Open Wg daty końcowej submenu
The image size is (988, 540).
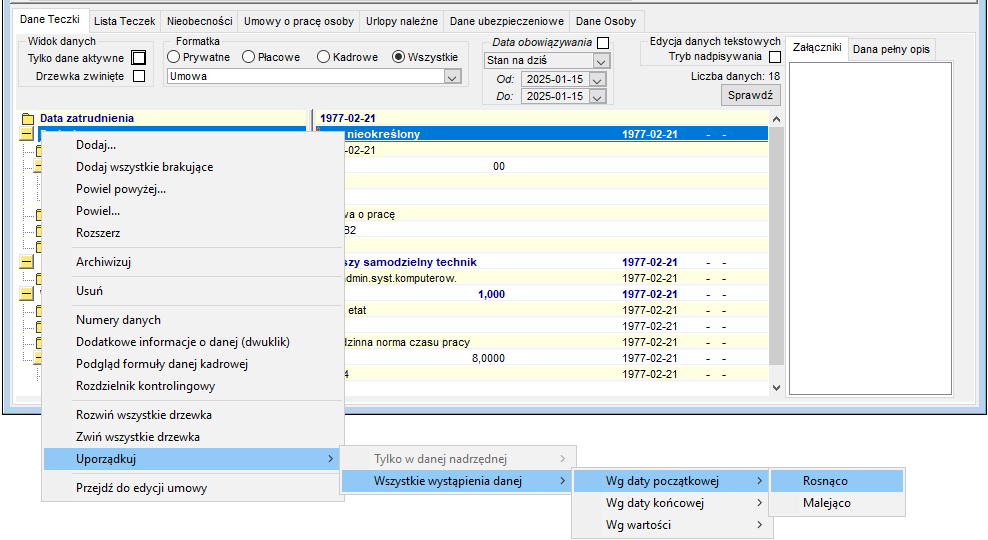[672, 503]
